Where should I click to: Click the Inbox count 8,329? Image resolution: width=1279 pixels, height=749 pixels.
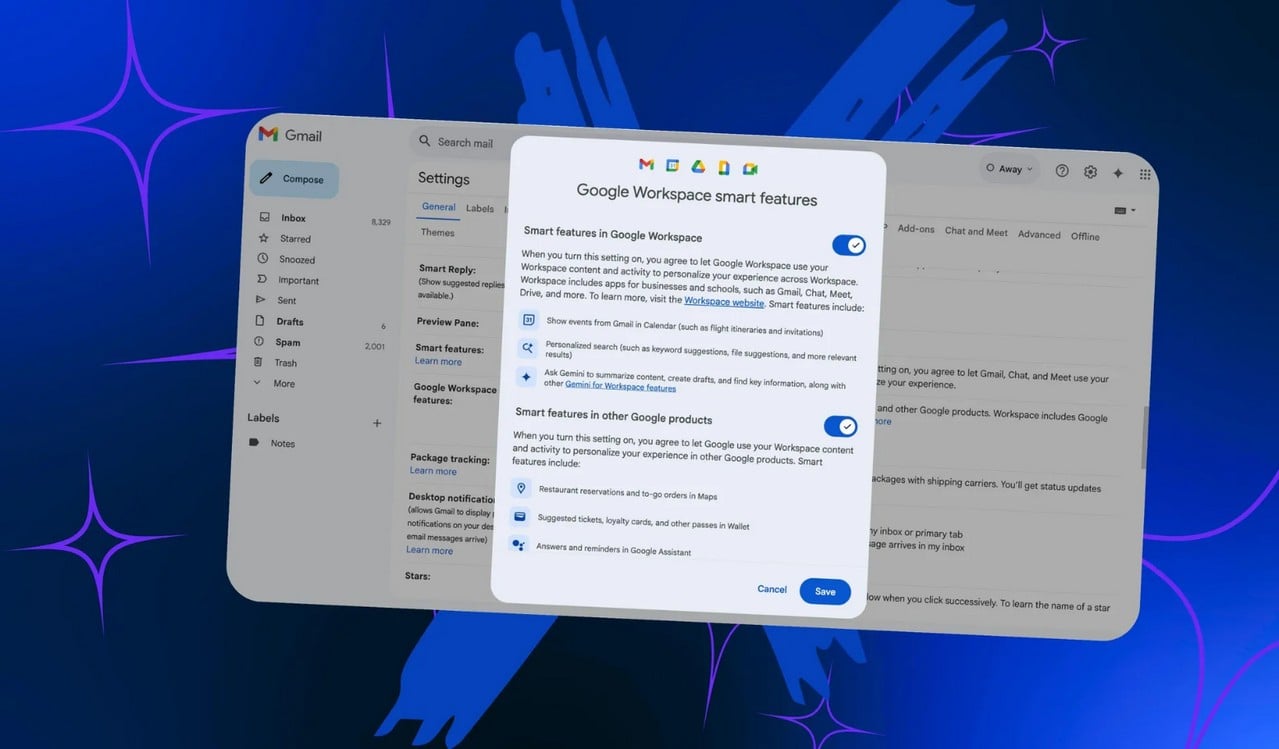click(x=380, y=222)
